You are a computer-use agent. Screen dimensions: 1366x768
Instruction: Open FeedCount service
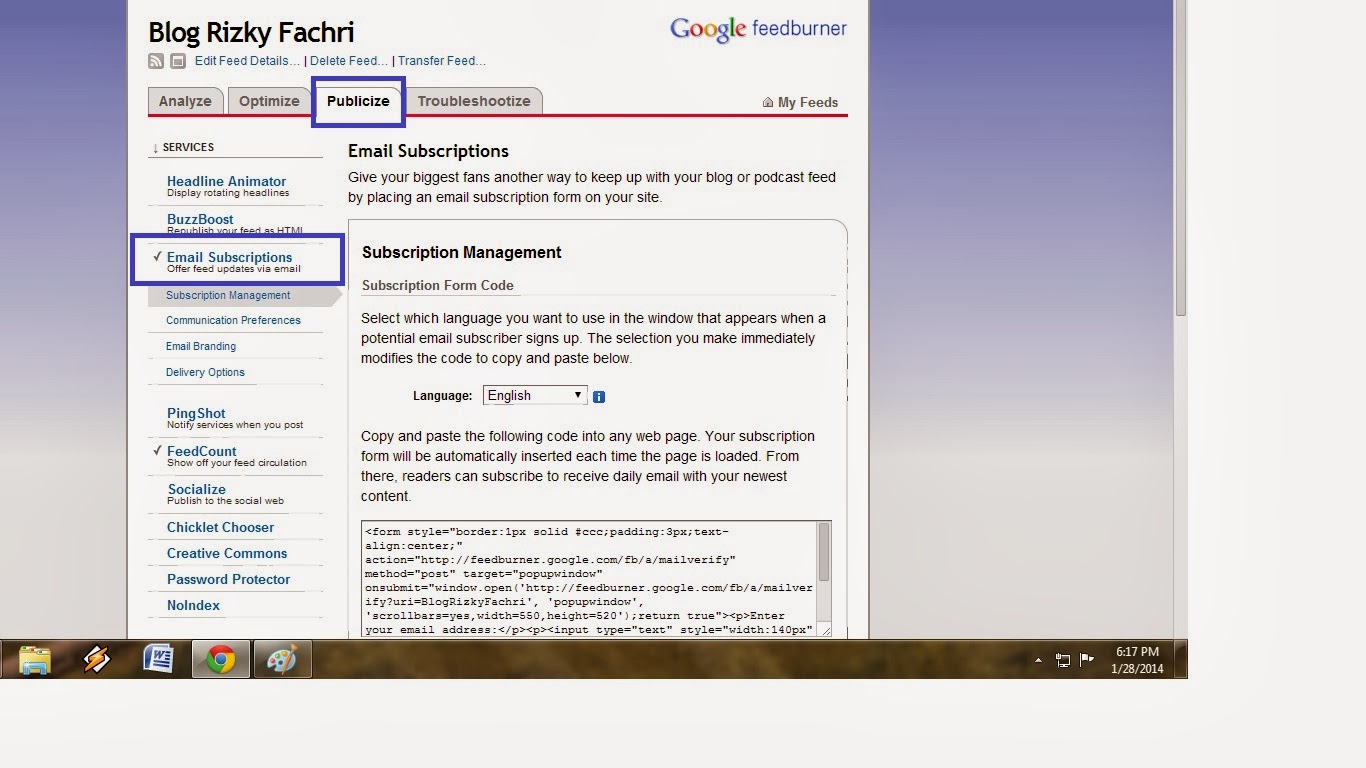click(x=202, y=451)
